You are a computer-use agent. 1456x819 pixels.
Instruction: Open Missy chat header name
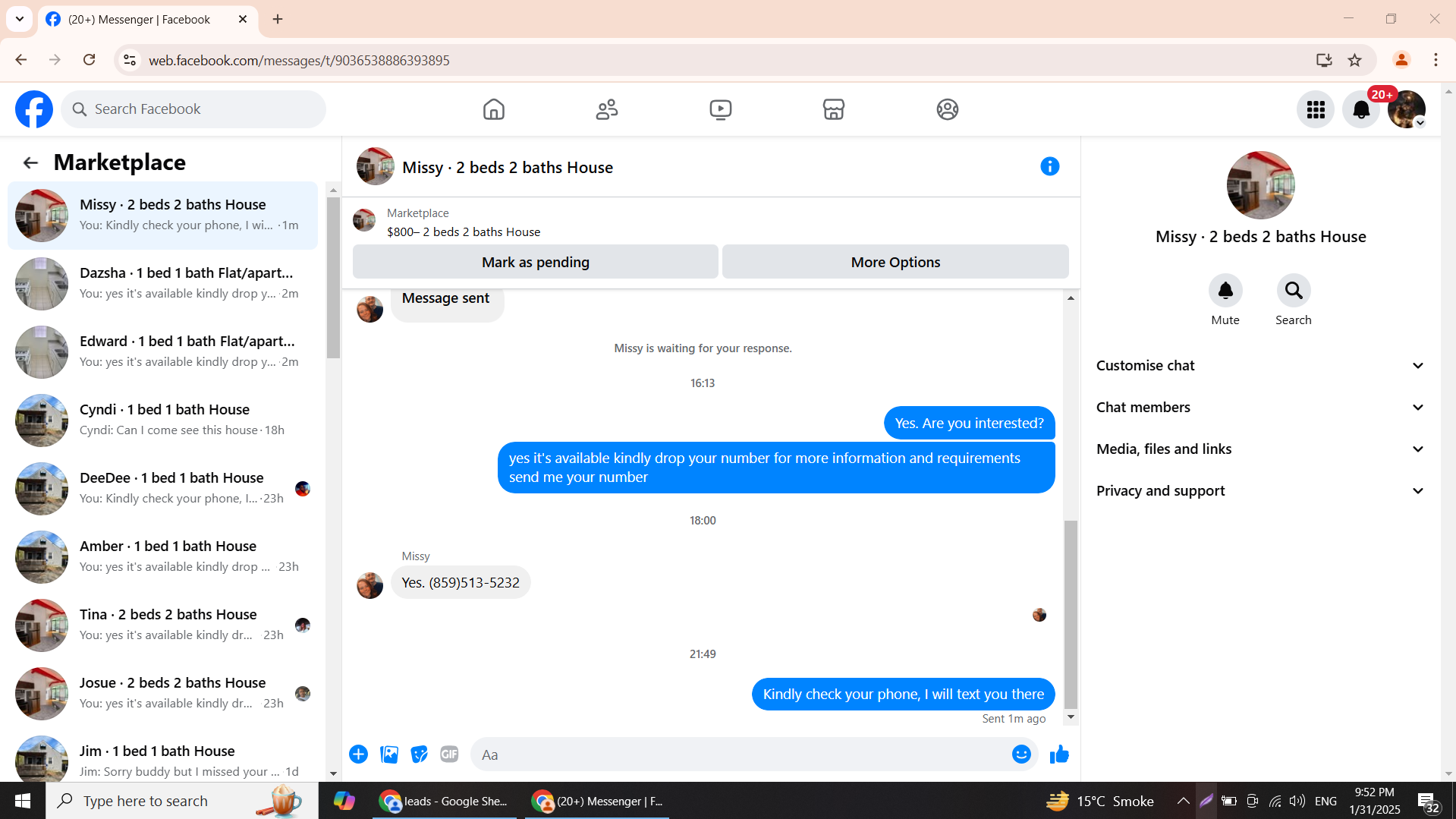tap(507, 167)
